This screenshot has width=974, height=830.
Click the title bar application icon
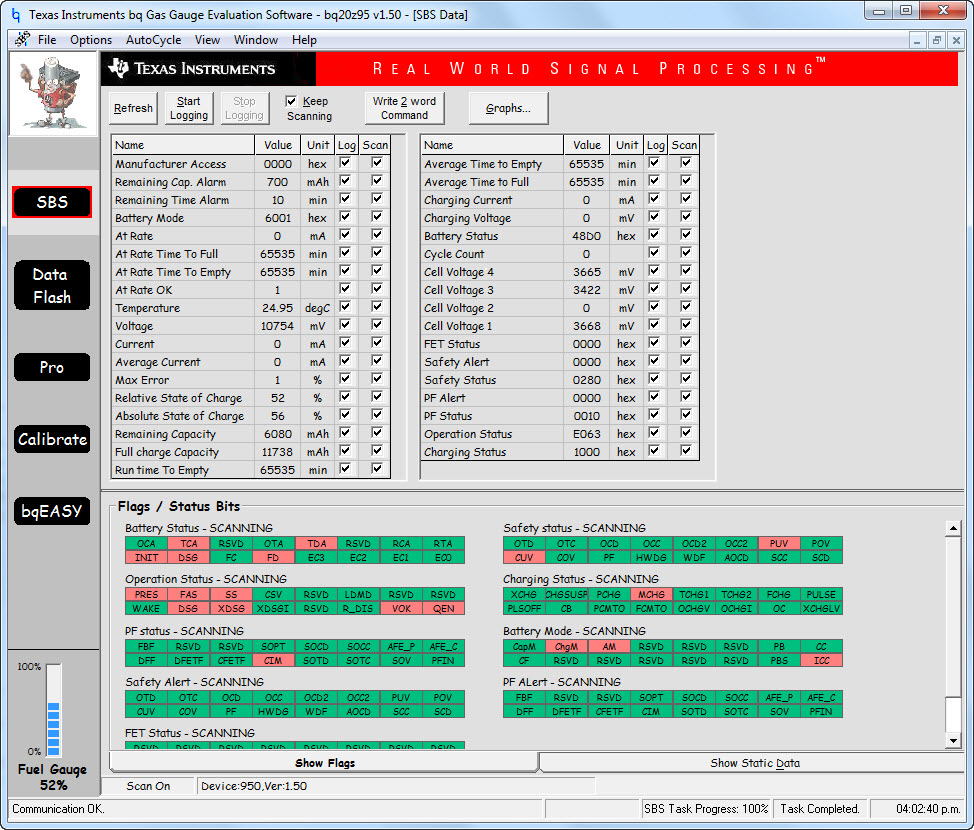(16, 14)
